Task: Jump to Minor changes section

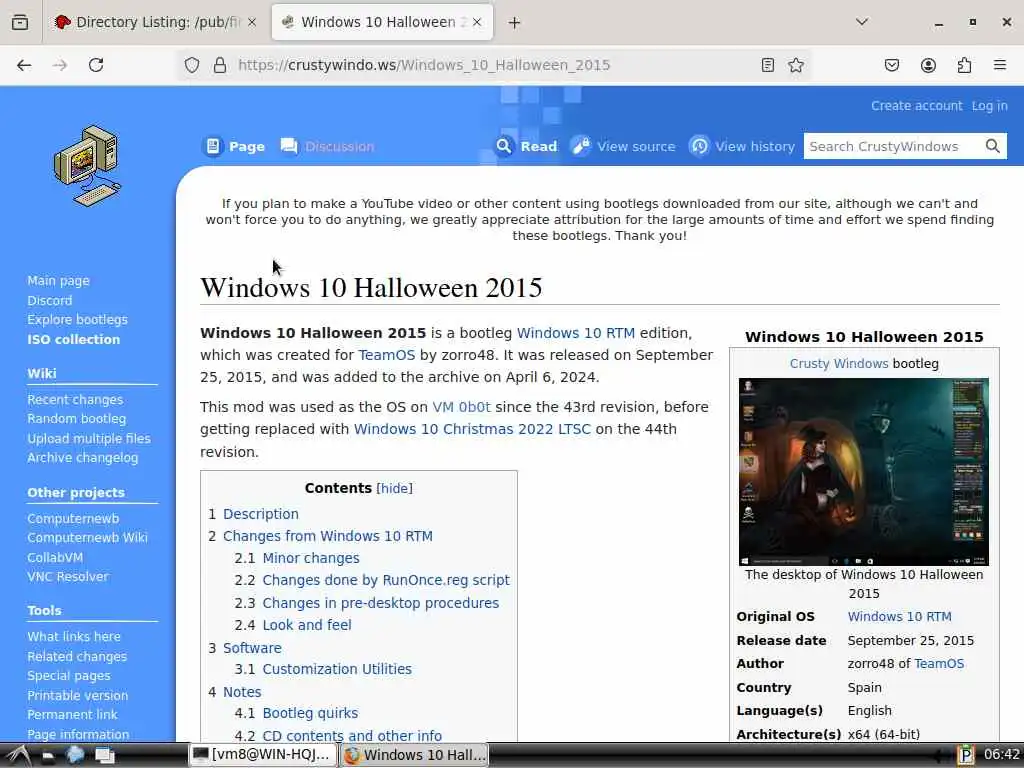Action: click(x=311, y=558)
